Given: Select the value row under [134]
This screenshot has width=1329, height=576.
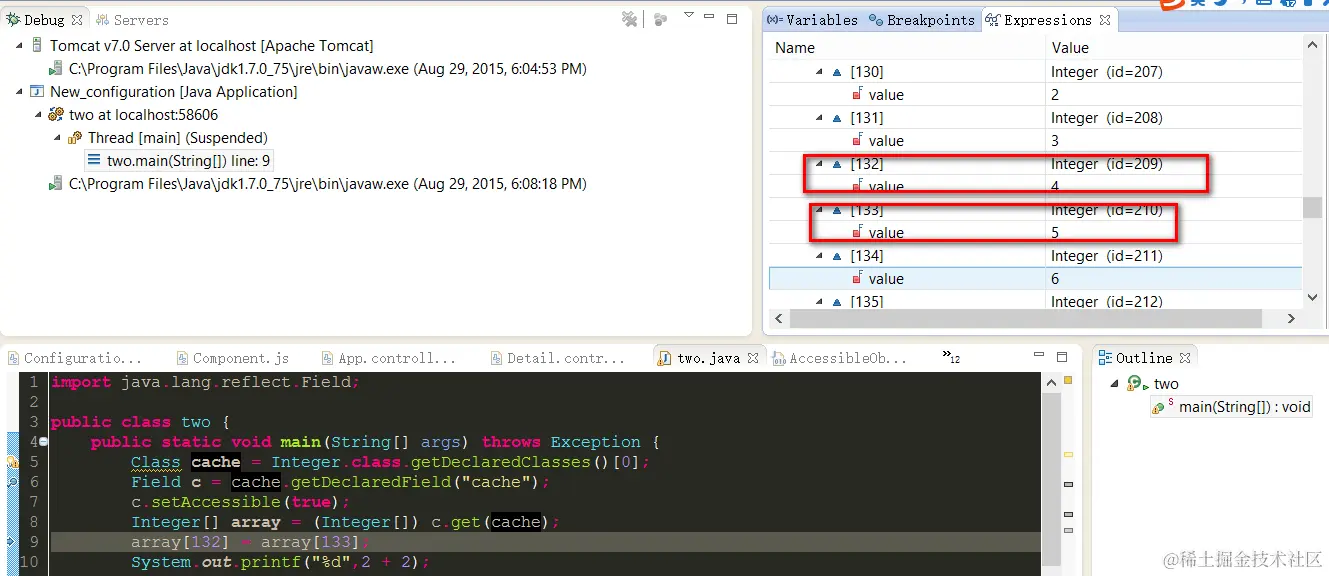Looking at the screenshot, I should point(1035,279).
